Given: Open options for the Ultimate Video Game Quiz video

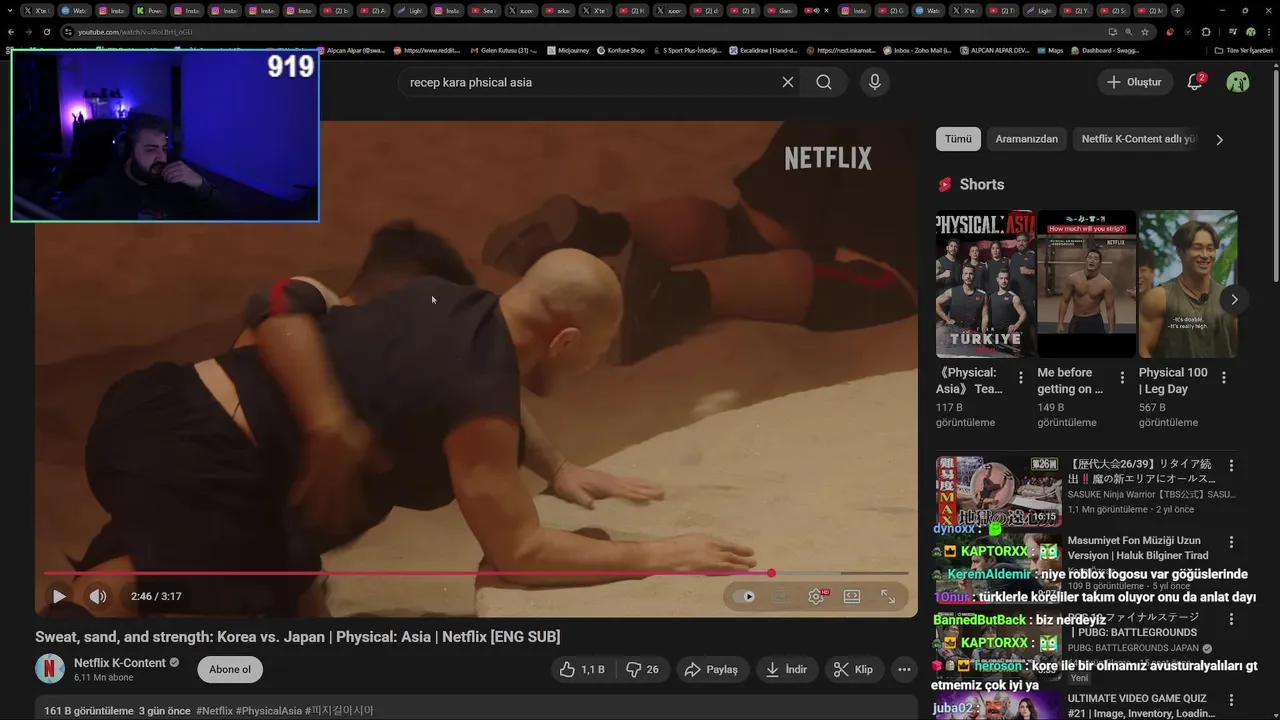Looking at the screenshot, I should point(1232,699).
